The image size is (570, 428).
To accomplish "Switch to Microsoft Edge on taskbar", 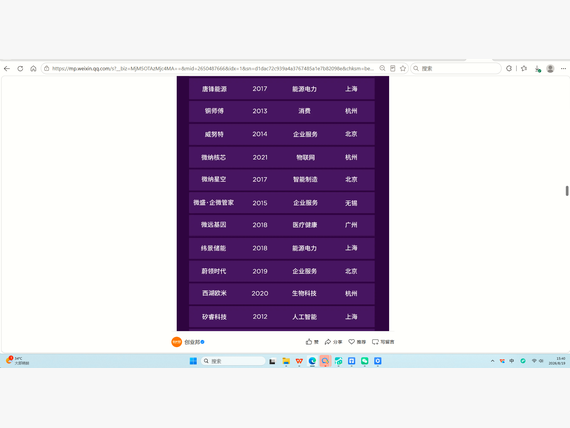I will tap(312, 361).
